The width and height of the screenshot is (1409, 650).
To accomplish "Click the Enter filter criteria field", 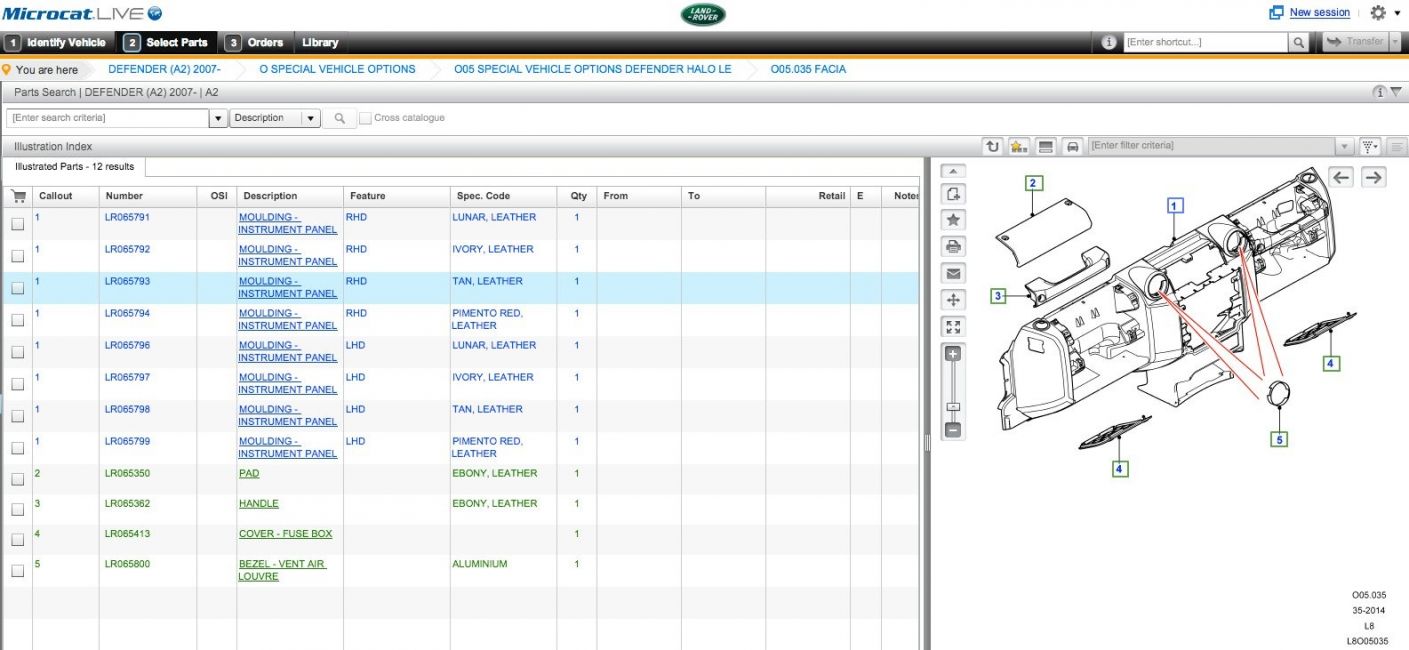I will 1212,146.
